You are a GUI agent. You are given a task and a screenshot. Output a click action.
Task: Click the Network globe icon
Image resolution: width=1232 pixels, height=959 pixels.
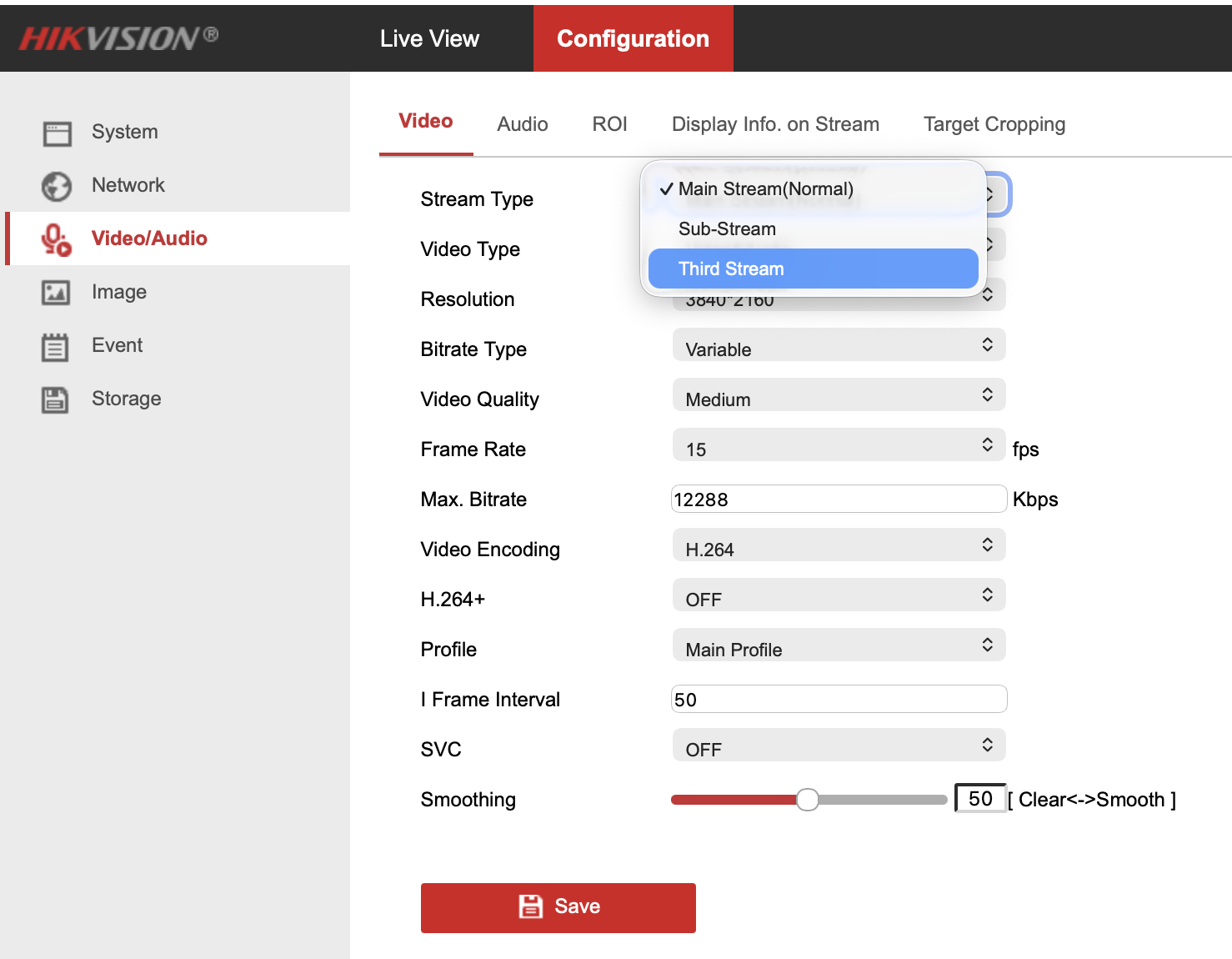click(x=57, y=186)
